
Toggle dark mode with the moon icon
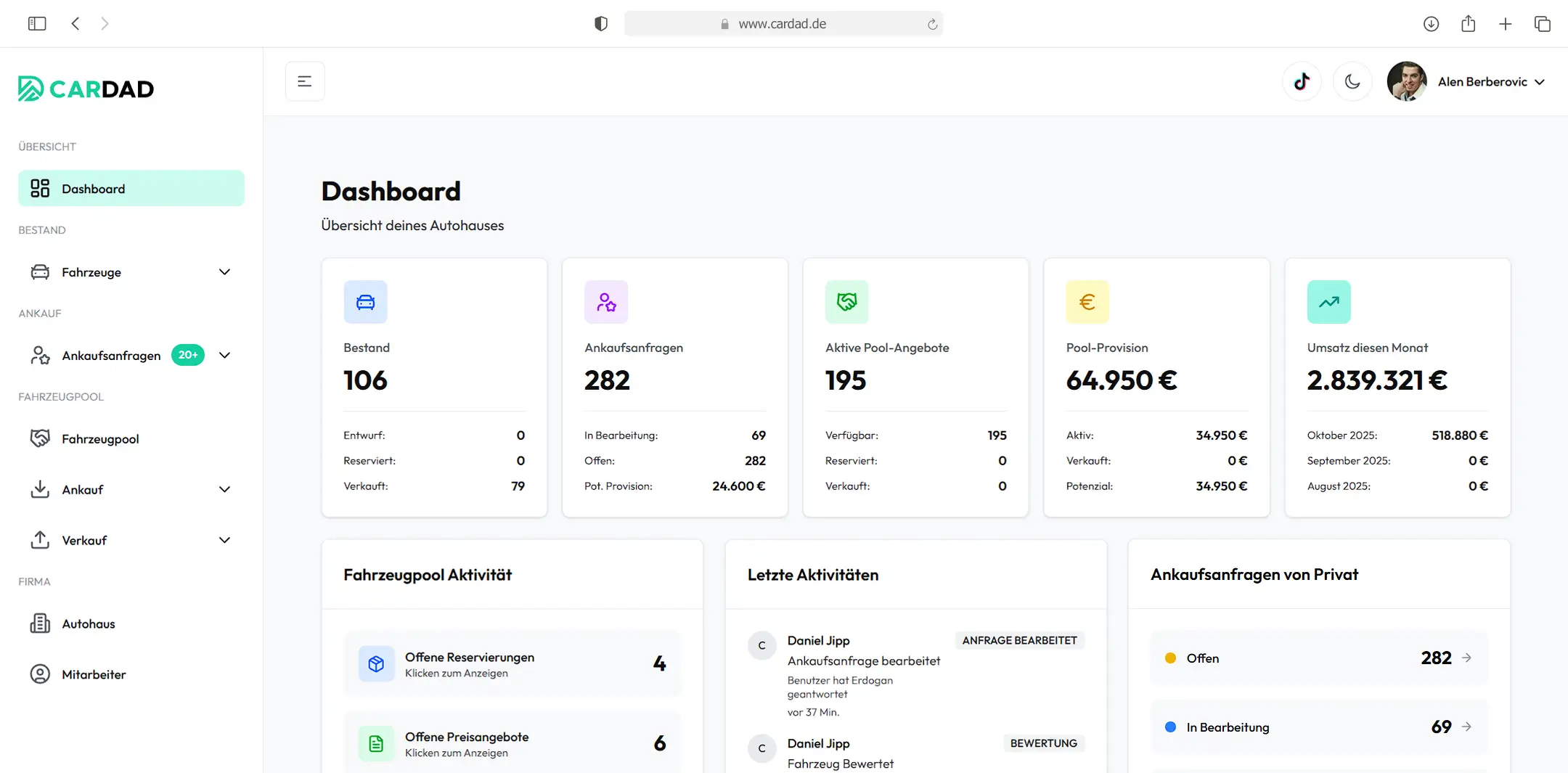point(1352,81)
